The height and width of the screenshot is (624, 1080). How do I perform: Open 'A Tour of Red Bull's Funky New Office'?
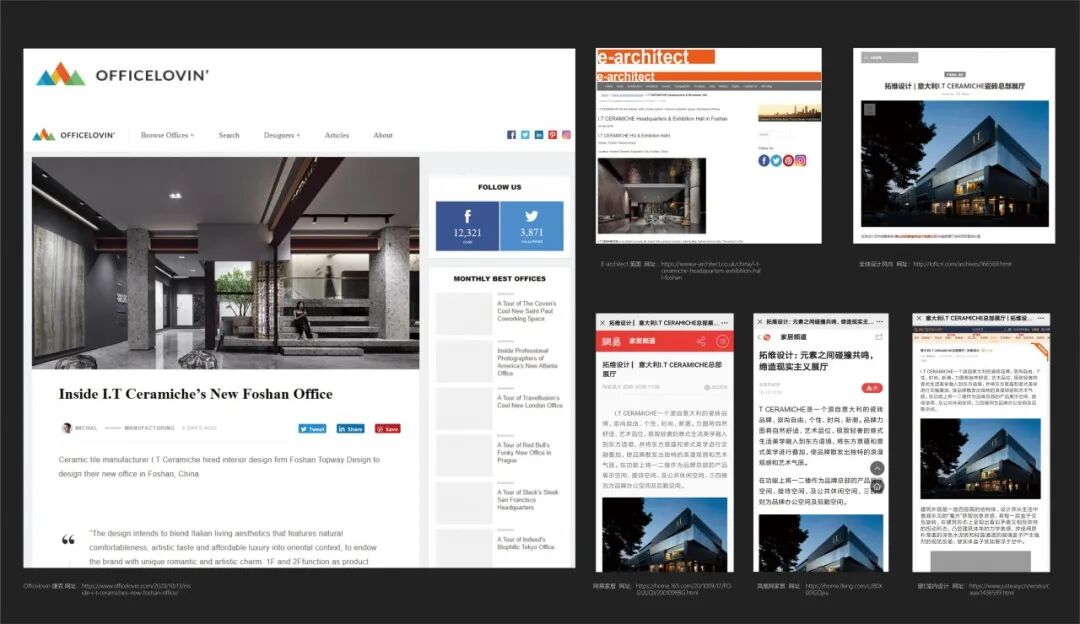pyautogui.click(x=524, y=453)
